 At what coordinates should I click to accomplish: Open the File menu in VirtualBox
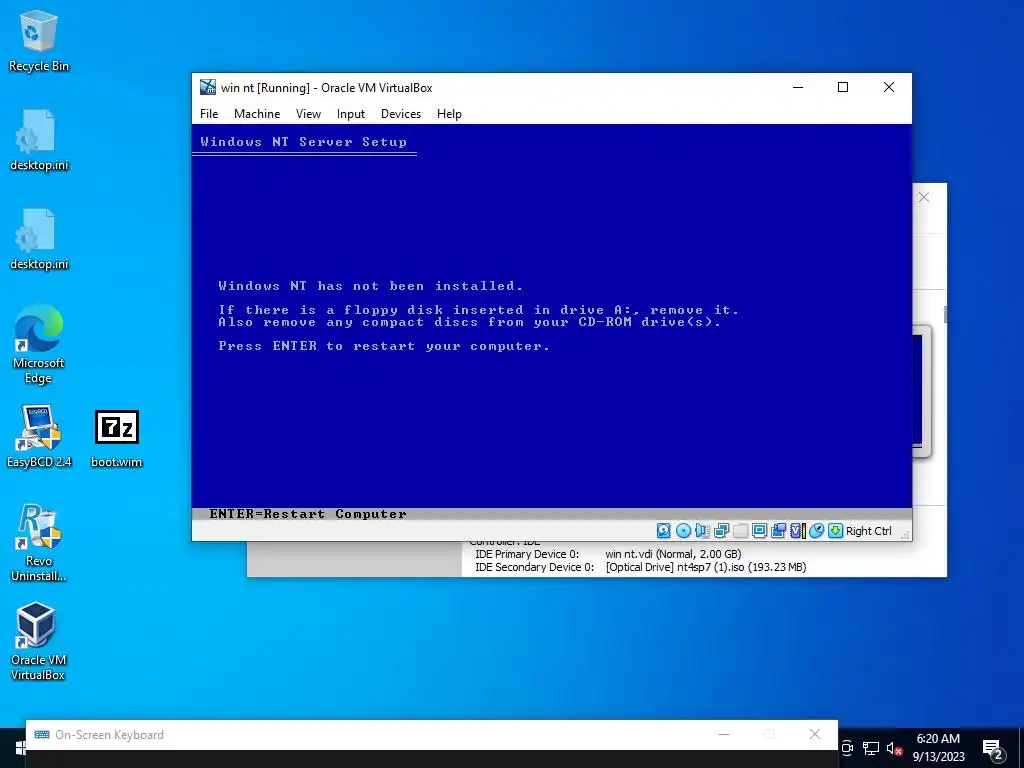coord(209,114)
